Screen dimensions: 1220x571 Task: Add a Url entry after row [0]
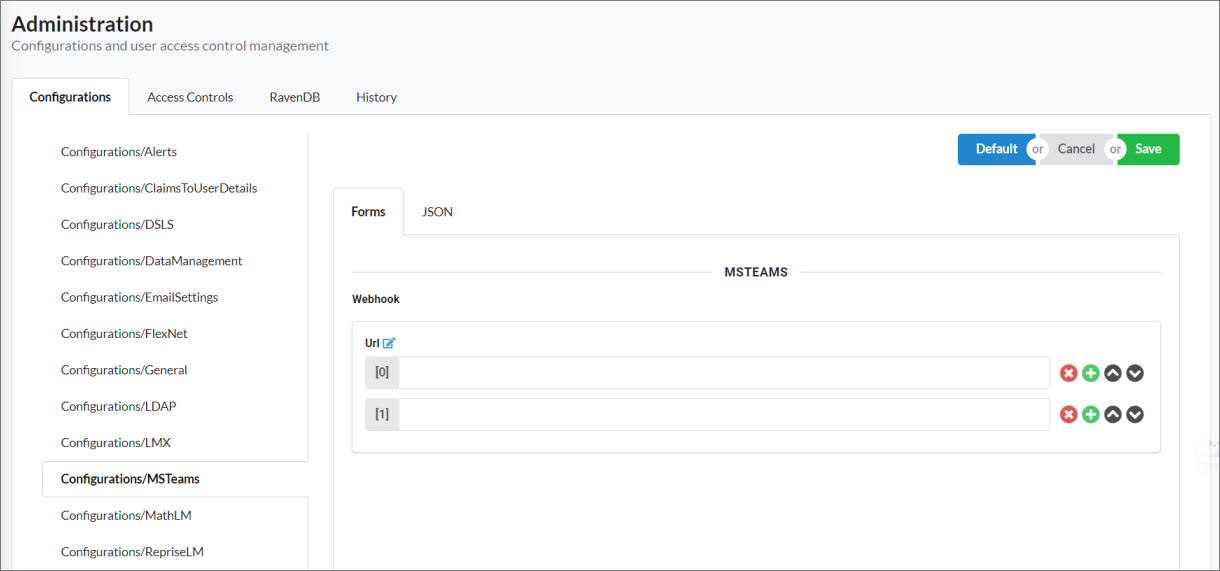(1091, 373)
